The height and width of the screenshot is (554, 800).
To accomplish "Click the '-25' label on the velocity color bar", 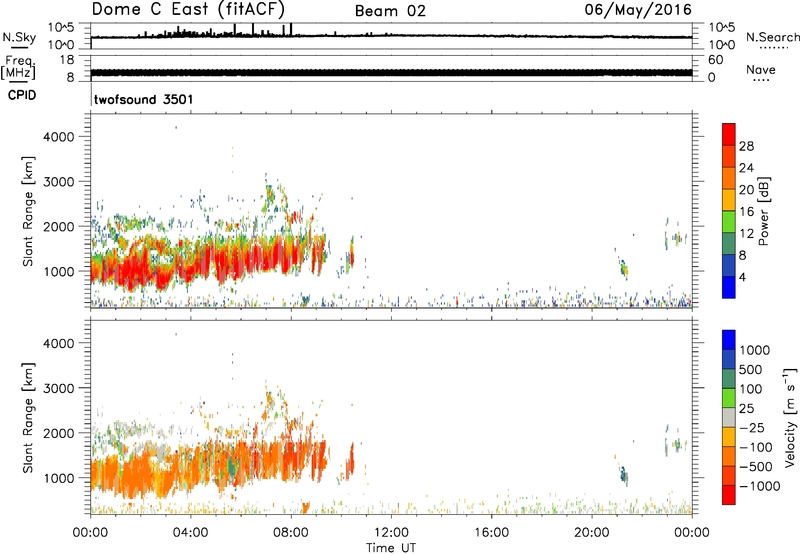I will pos(752,427).
